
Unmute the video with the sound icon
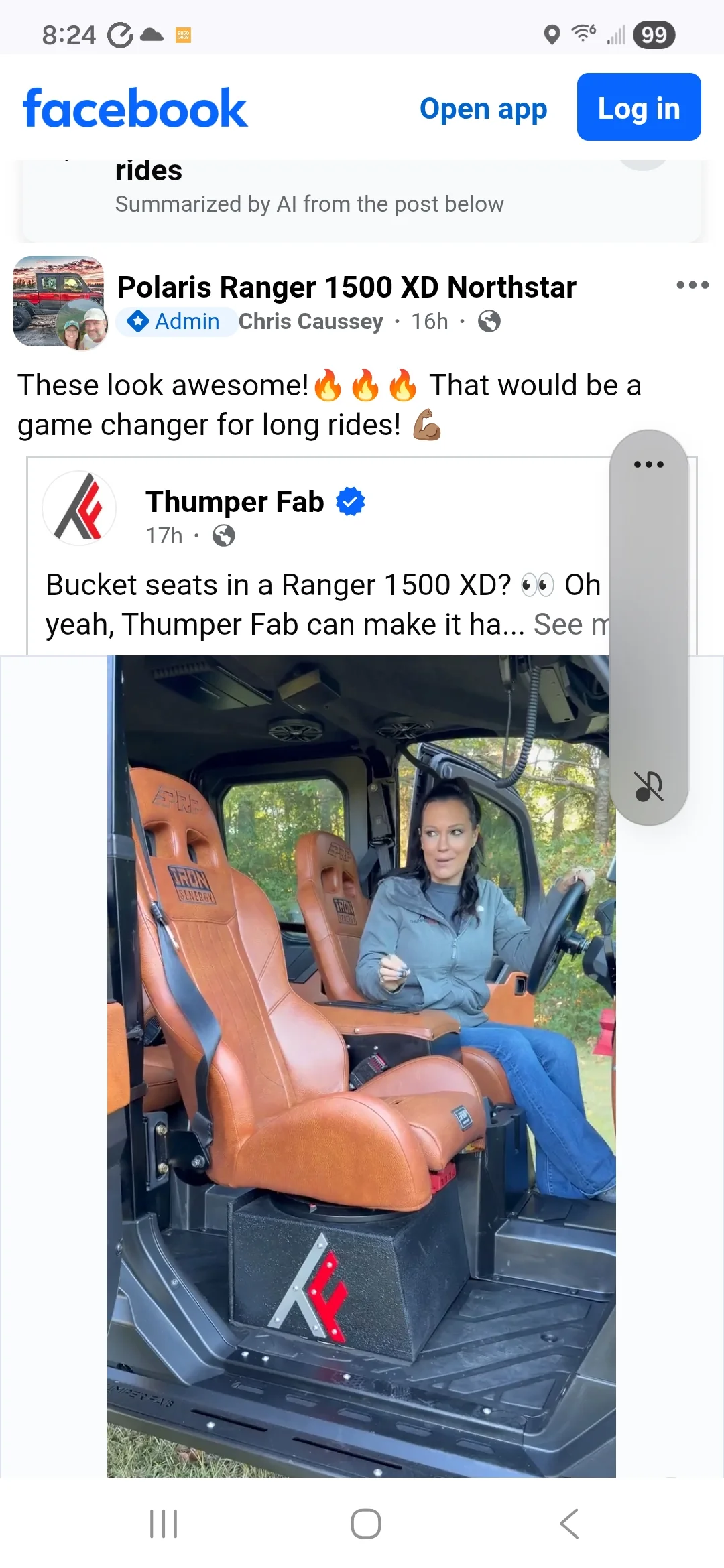click(x=649, y=787)
